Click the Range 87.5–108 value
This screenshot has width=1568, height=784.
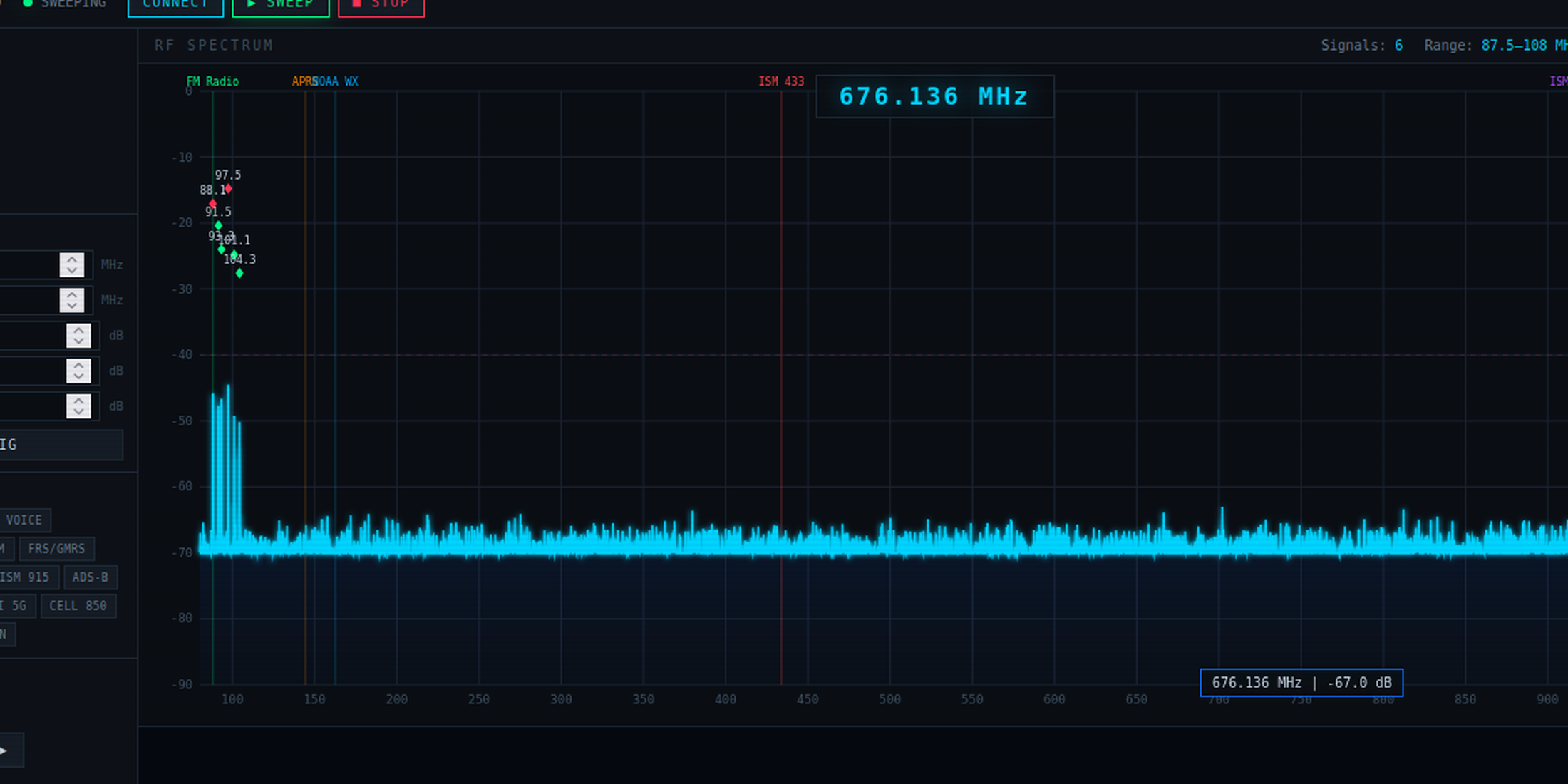click(1523, 46)
